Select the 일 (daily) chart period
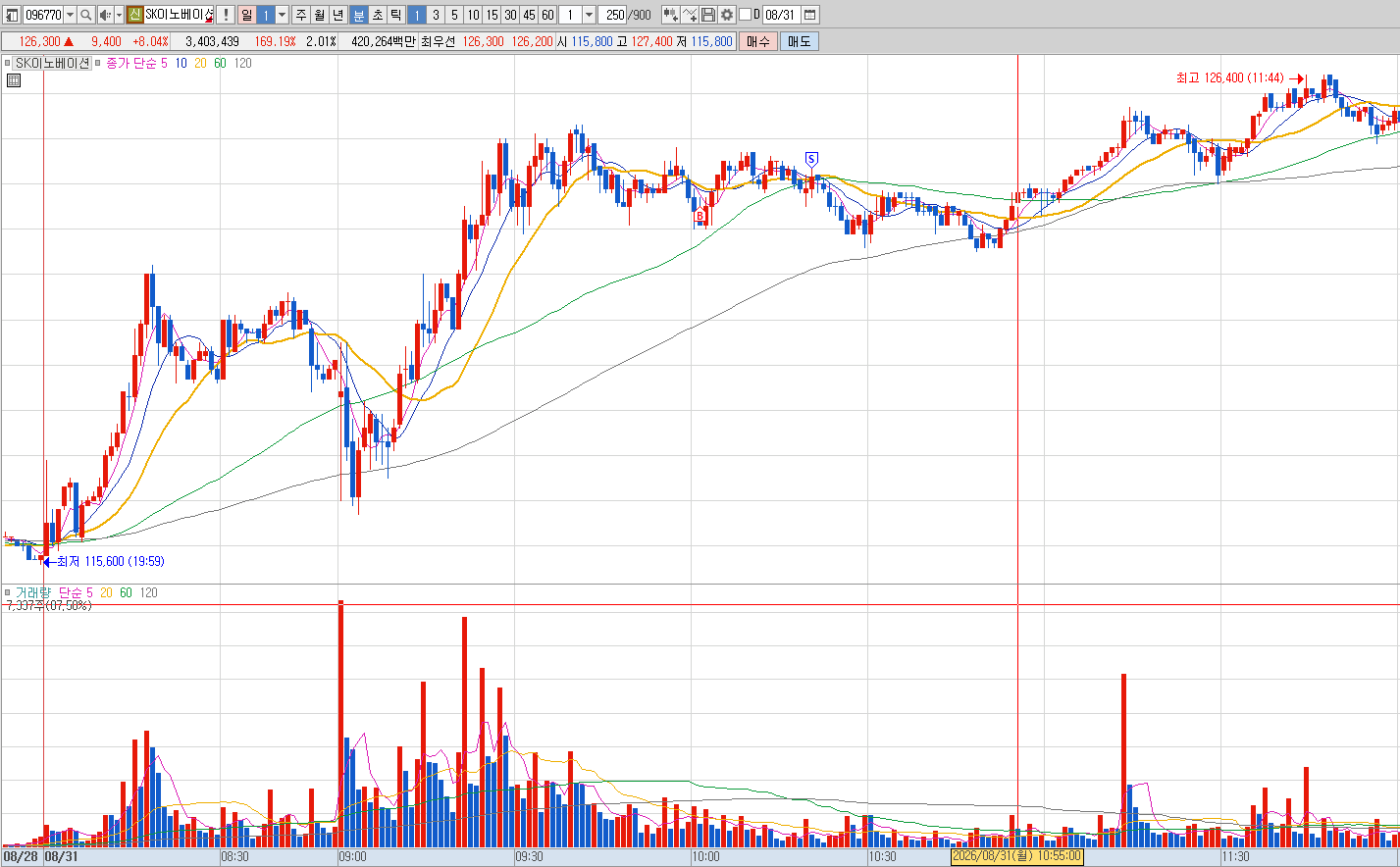Screen dimensions: 1400x867 [x=246, y=15]
